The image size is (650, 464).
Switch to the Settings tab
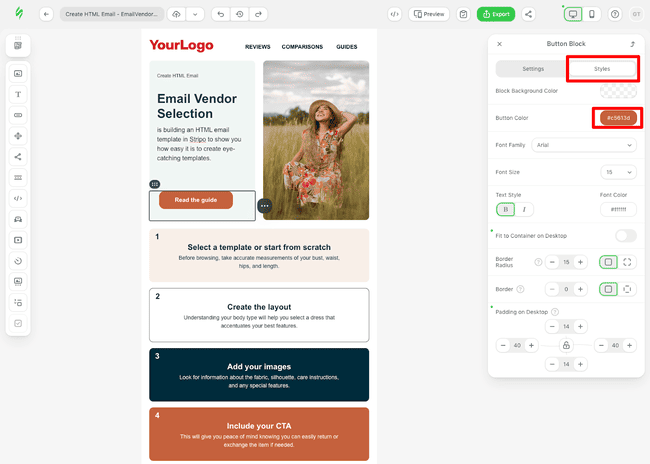click(x=533, y=69)
